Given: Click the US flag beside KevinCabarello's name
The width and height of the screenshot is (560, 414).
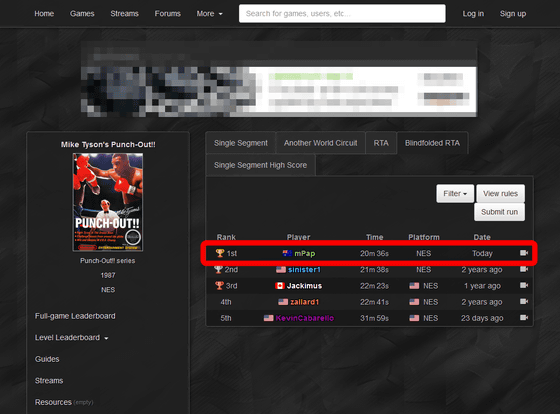Looking at the screenshot, I should tap(269, 318).
